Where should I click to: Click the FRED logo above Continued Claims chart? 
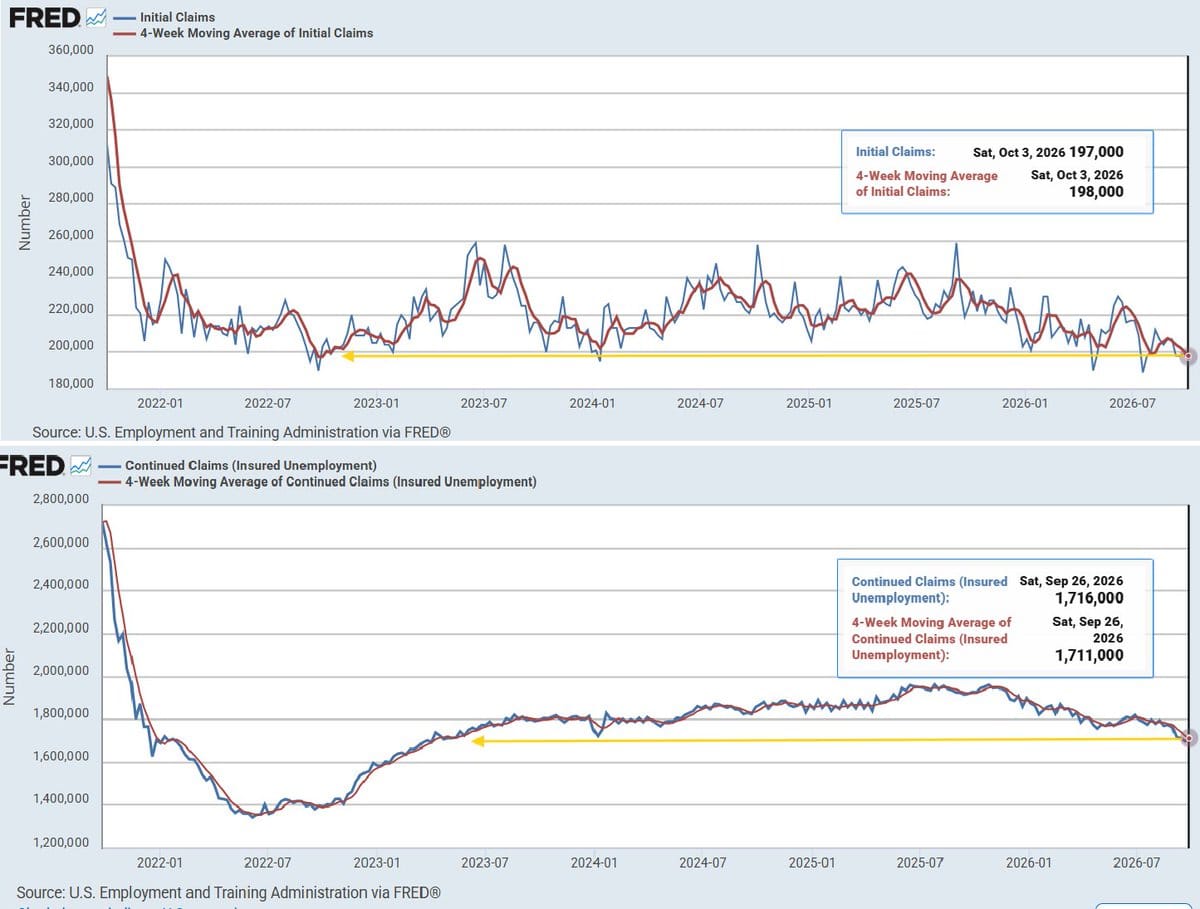32,466
